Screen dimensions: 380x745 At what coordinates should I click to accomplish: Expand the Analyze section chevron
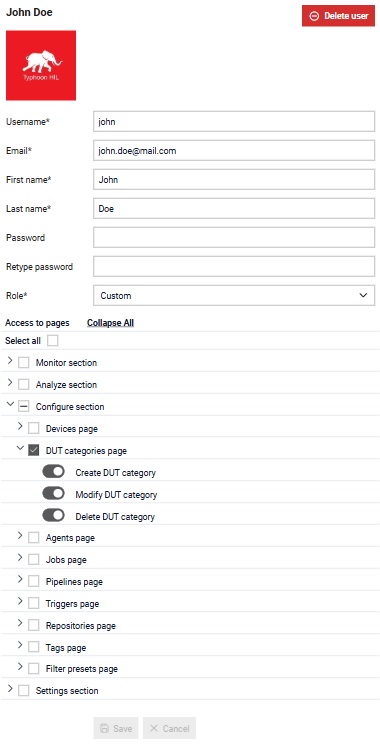pos(10,383)
